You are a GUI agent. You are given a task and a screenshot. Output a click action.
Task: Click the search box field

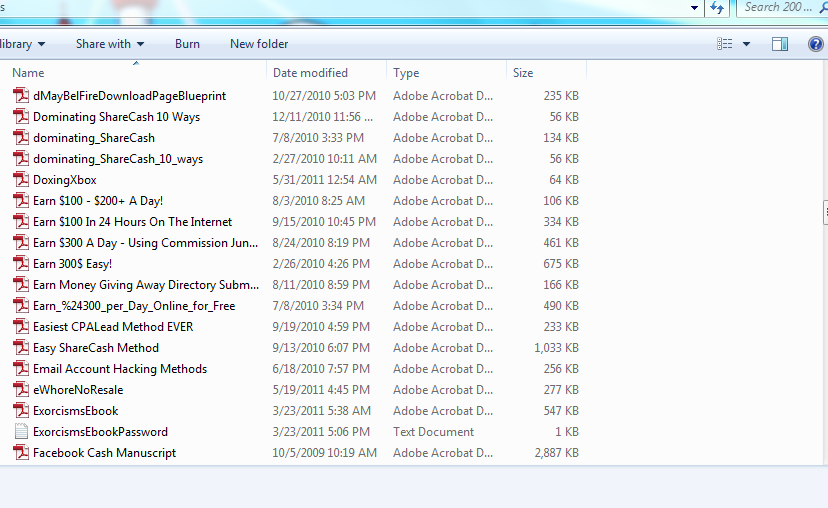click(x=782, y=8)
